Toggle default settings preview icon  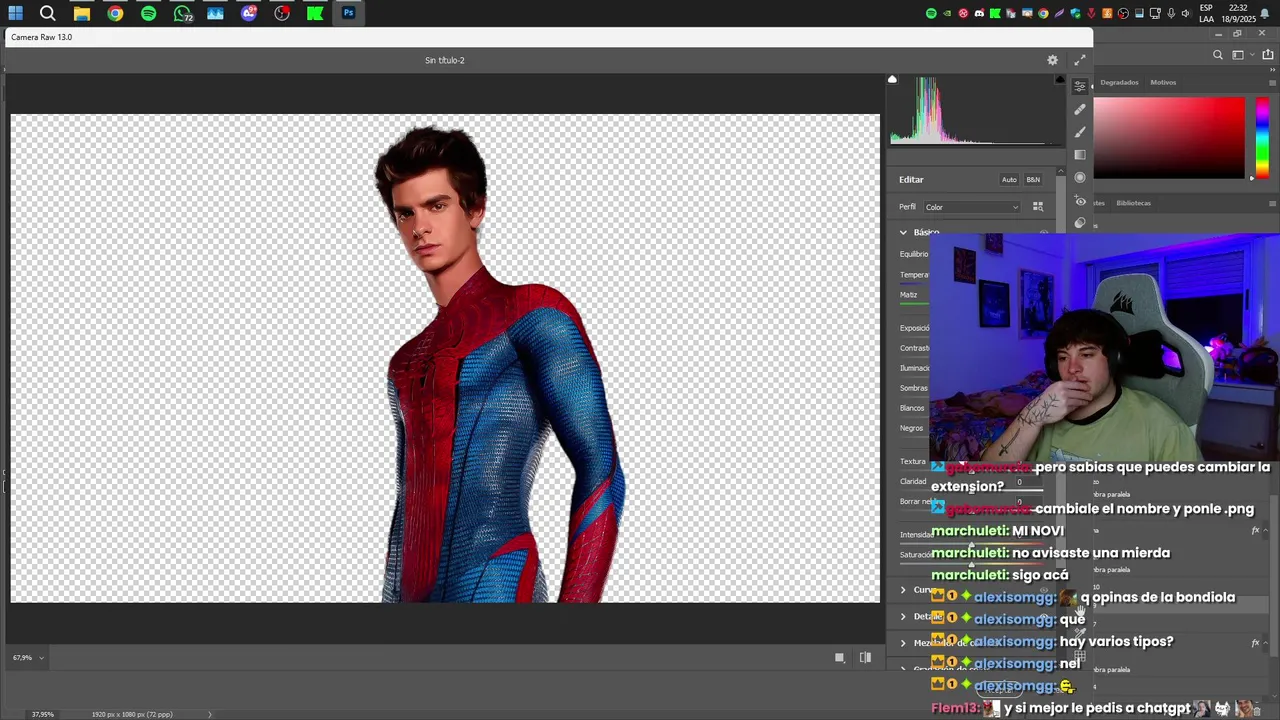point(839,658)
